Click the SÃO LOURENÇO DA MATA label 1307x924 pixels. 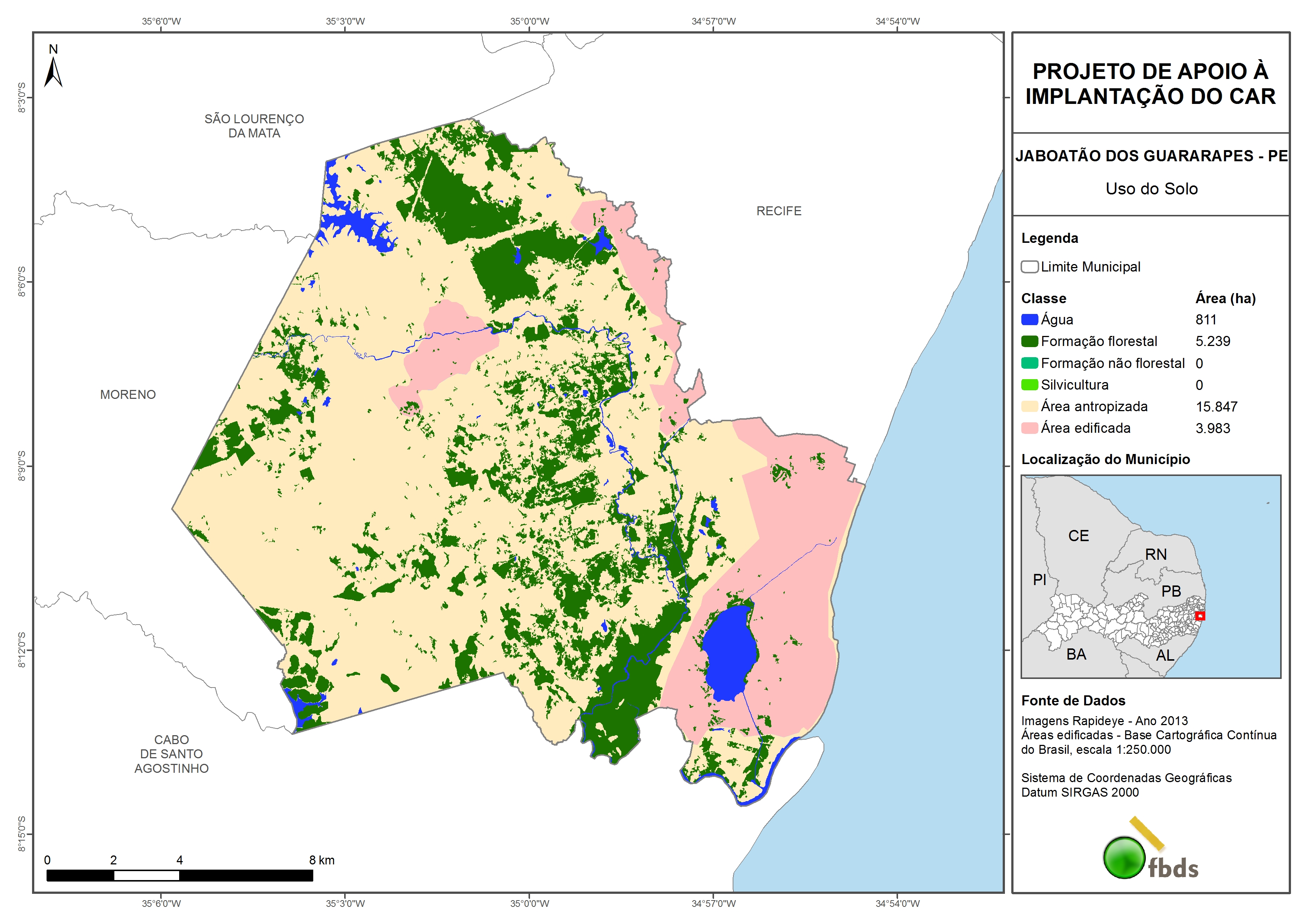(x=254, y=126)
